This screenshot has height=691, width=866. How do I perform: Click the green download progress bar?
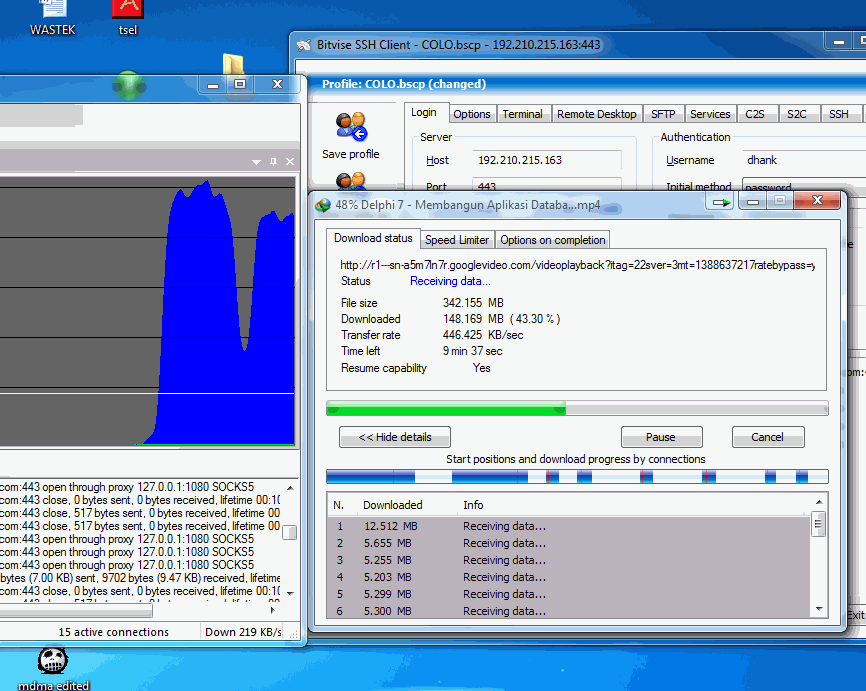click(x=577, y=409)
